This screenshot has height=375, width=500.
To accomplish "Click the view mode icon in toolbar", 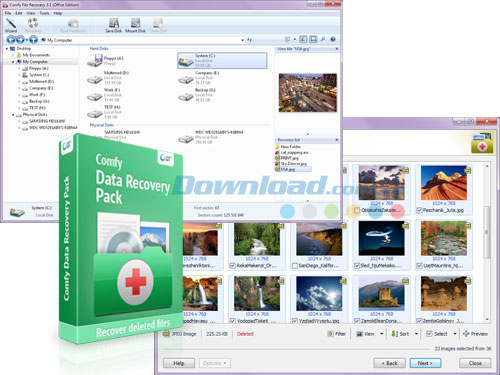I will [288, 39].
